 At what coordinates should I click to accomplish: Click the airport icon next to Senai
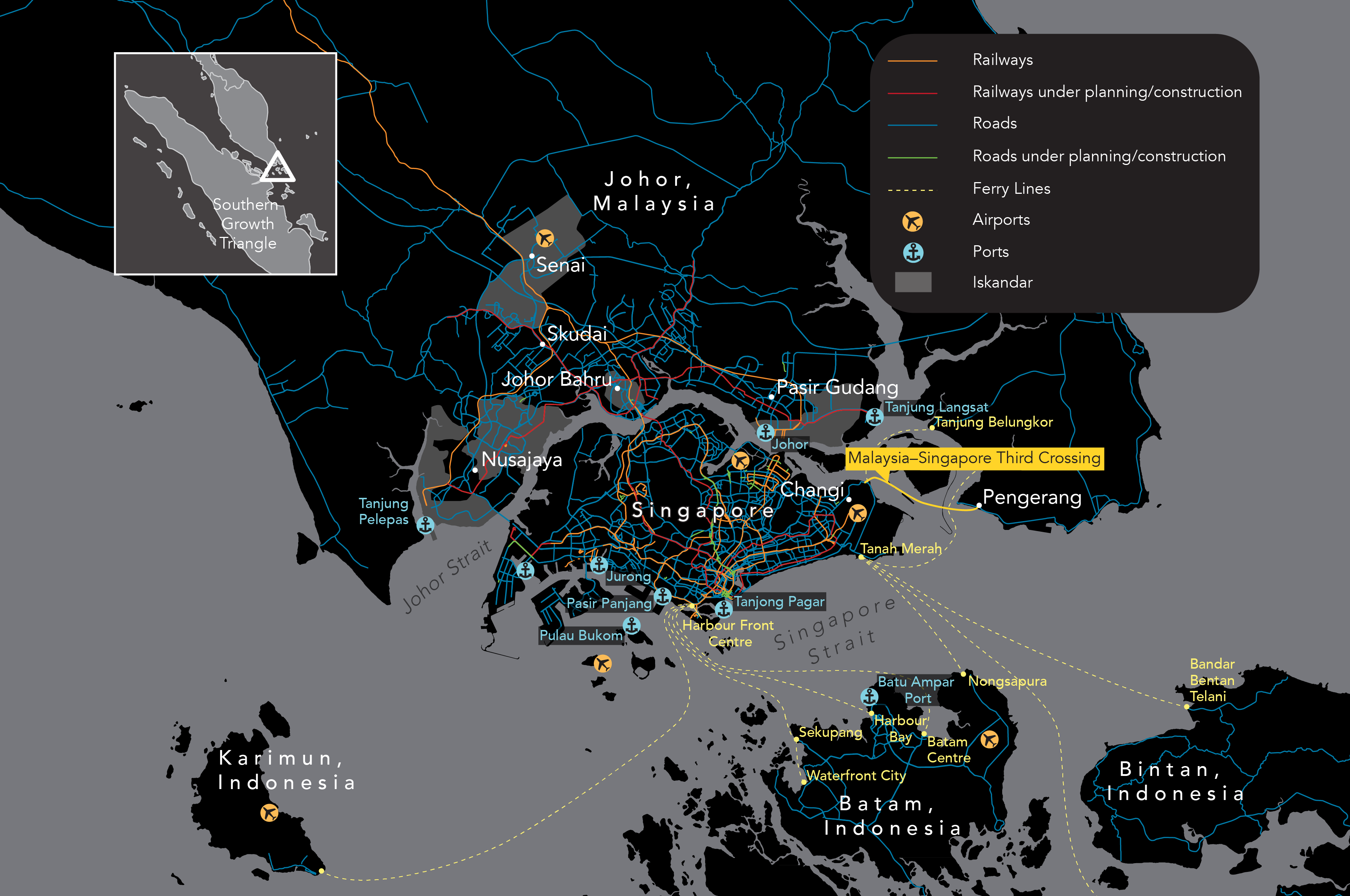[545, 238]
